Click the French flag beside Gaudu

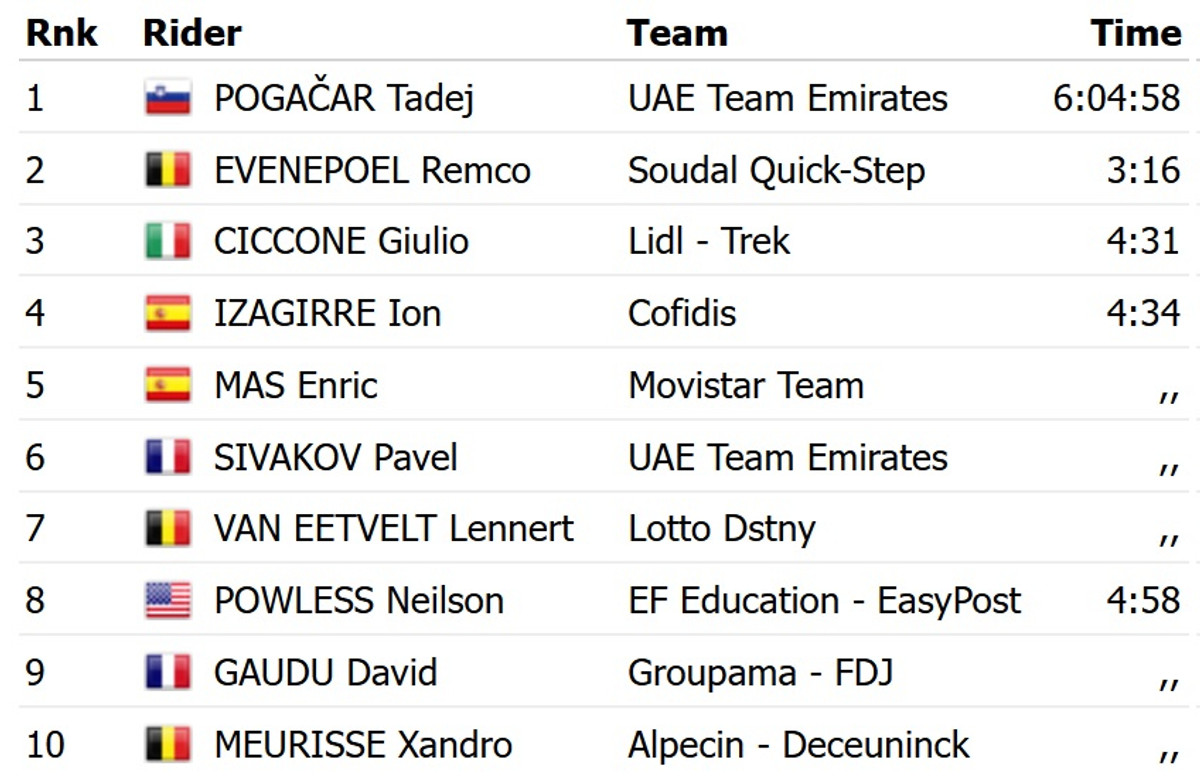[x=167, y=673]
